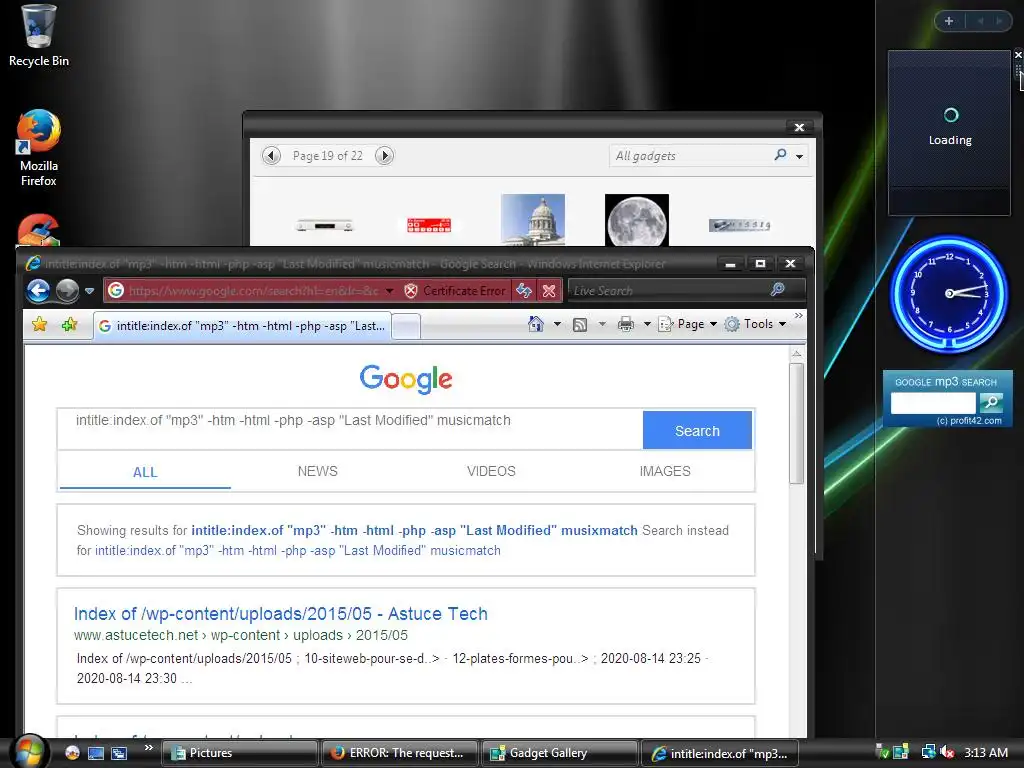Click the RSS feeds icon
Screen dimensions: 1024x768
(x=580, y=325)
